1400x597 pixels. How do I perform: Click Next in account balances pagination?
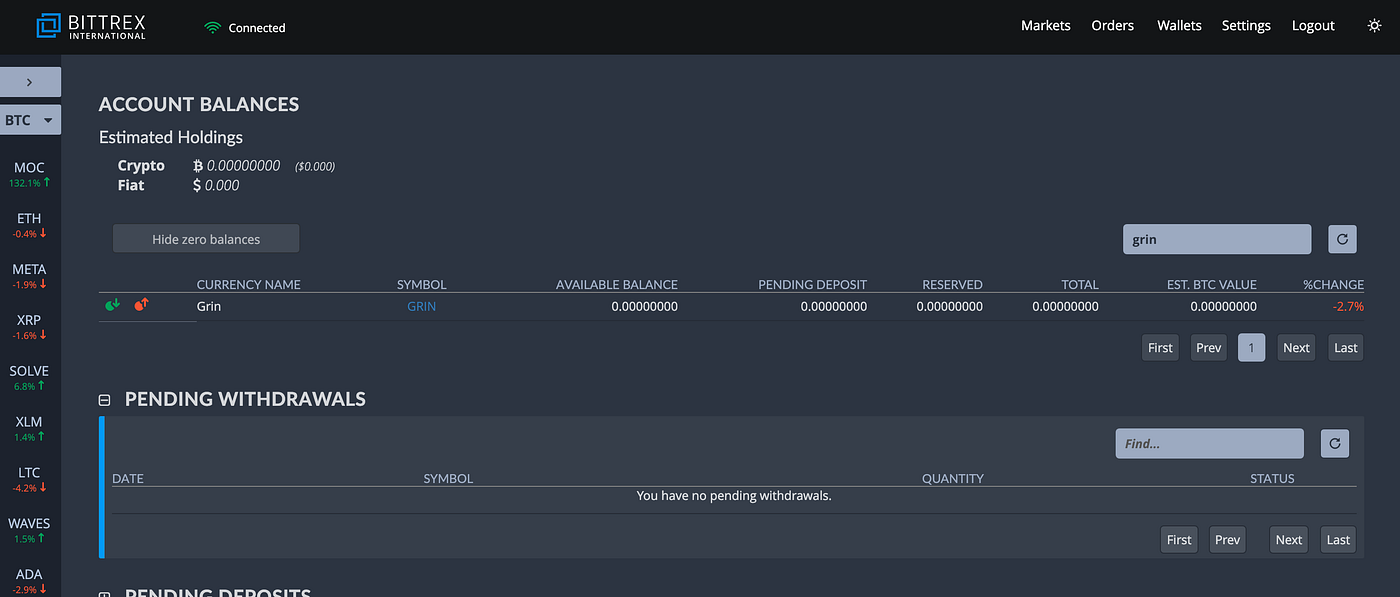click(x=1296, y=347)
